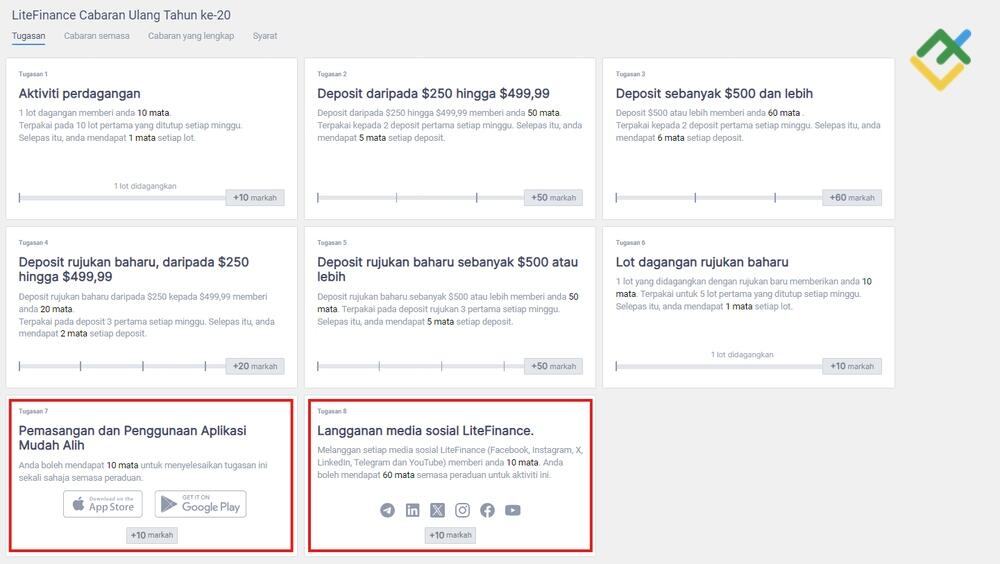The width and height of the screenshot is (1000, 564).
Task: Click progress bar in Aktiviti perdagangan card
Action: click(122, 198)
